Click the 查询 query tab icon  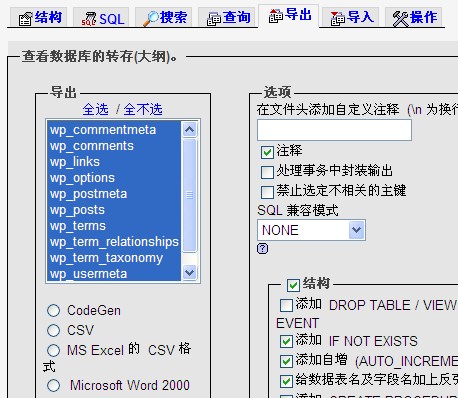coord(214,19)
